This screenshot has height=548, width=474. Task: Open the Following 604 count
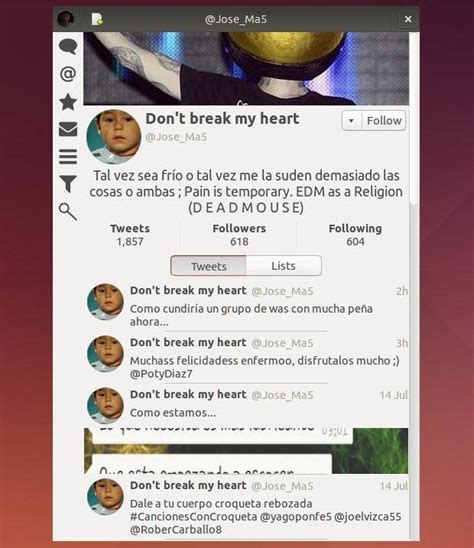(355, 235)
